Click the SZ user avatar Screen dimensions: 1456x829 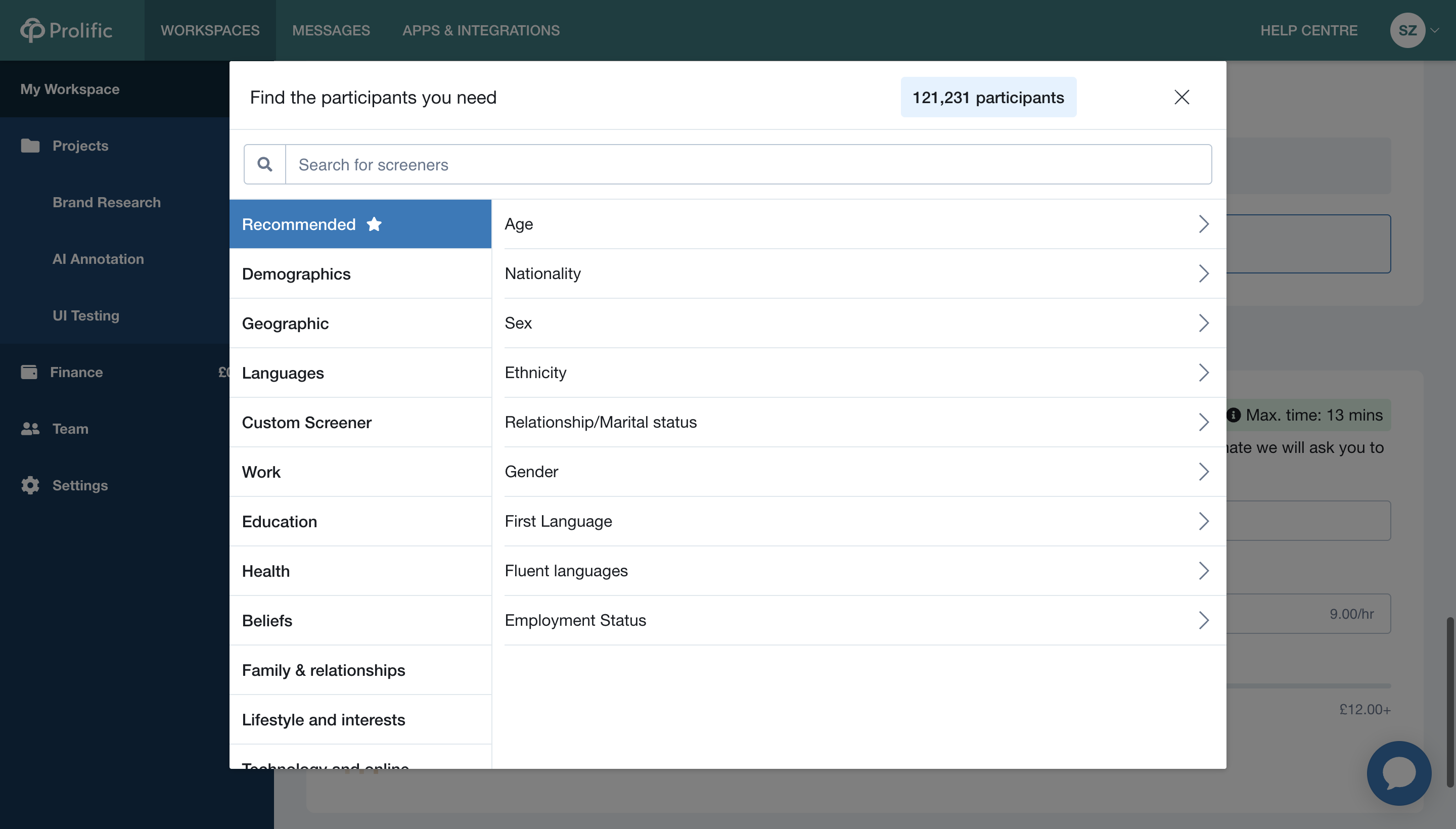tap(1407, 30)
